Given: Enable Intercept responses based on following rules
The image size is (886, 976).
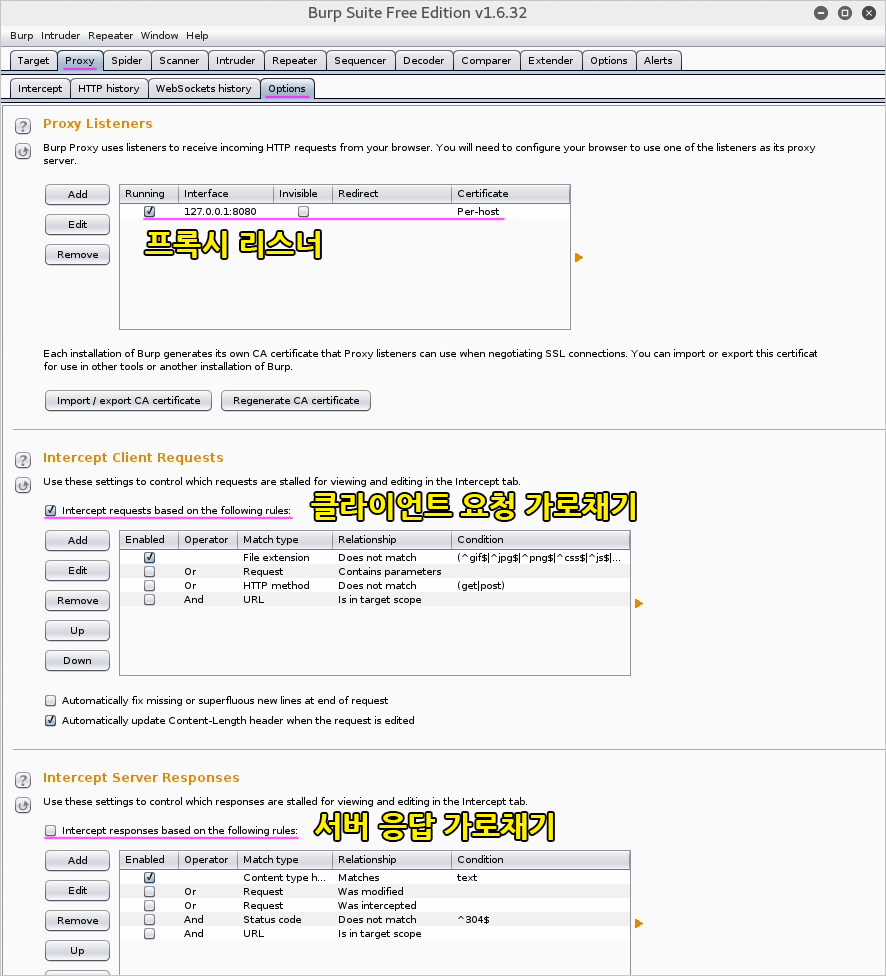Looking at the screenshot, I should [x=50, y=830].
